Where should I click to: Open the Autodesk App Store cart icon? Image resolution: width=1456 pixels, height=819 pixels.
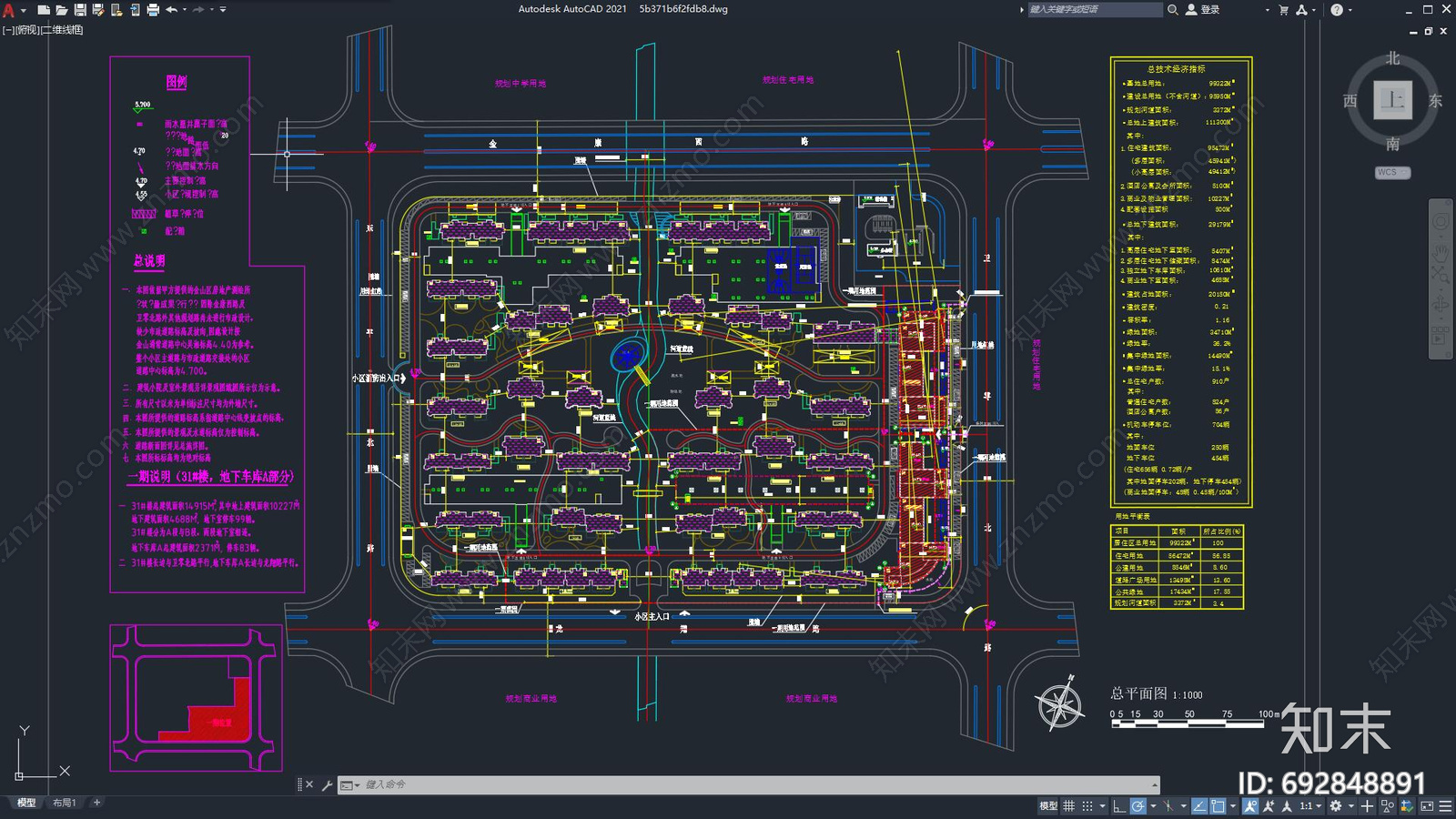(x=1283, y=10)
